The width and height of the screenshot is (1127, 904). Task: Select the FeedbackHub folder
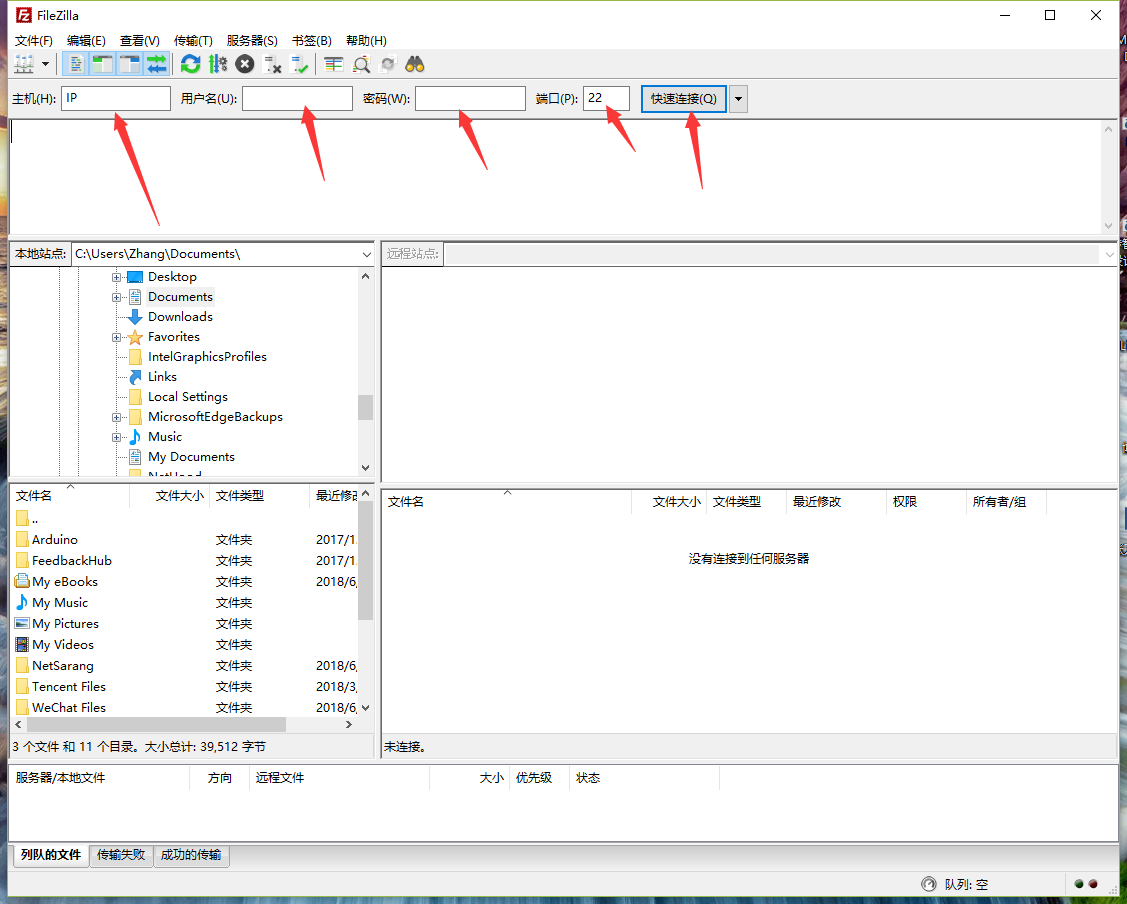[x=72, y=561]
